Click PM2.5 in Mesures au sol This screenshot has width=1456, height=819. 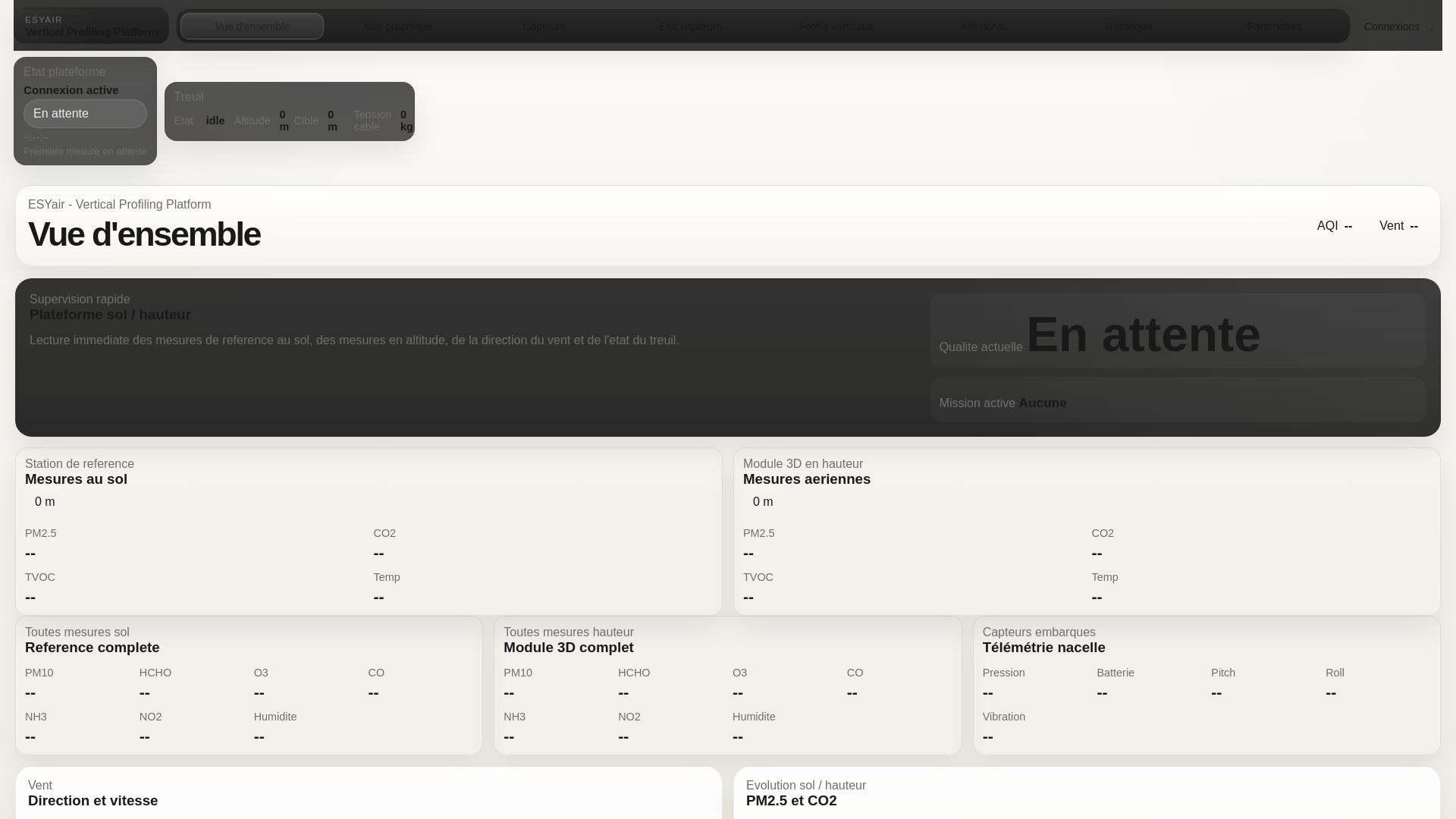pyautogui.click(x=41, y=533)
